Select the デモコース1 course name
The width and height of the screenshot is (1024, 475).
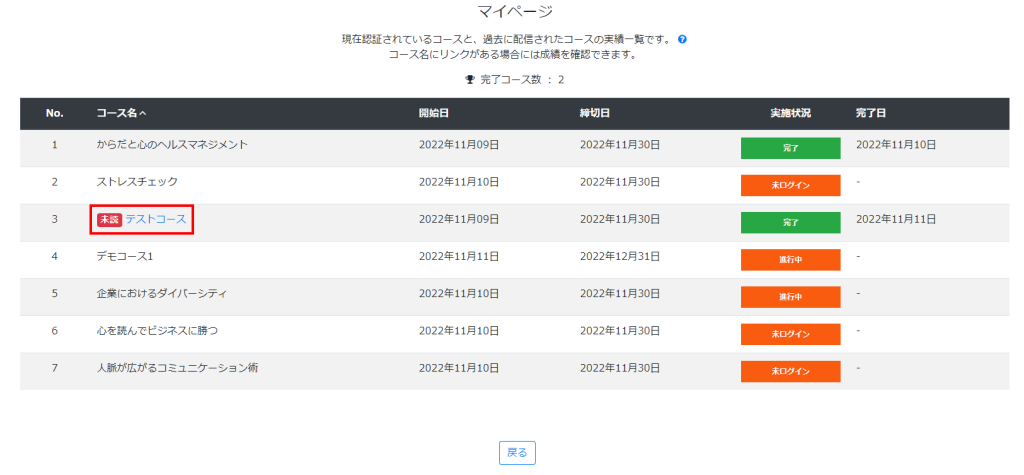[125, 256]
